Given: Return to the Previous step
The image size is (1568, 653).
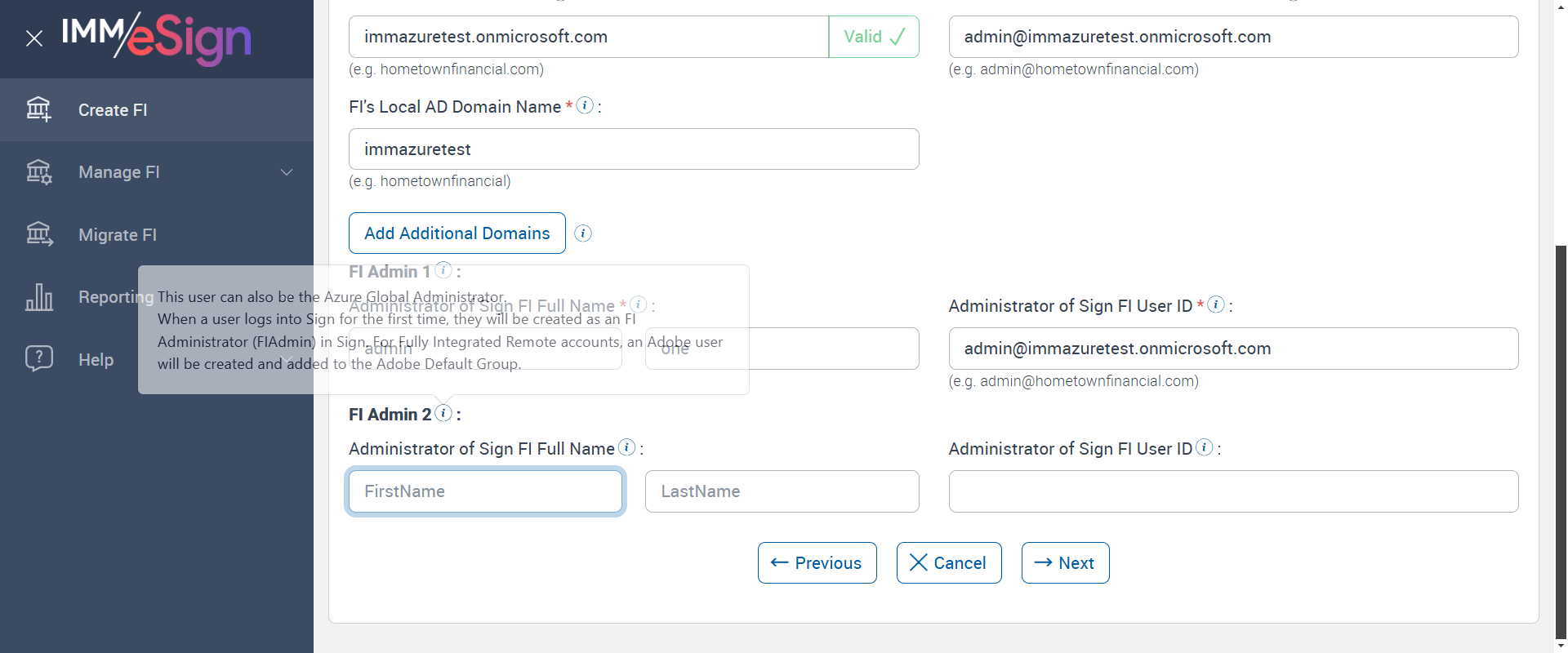Looking at the screenshot, I should tap(817, 563).
